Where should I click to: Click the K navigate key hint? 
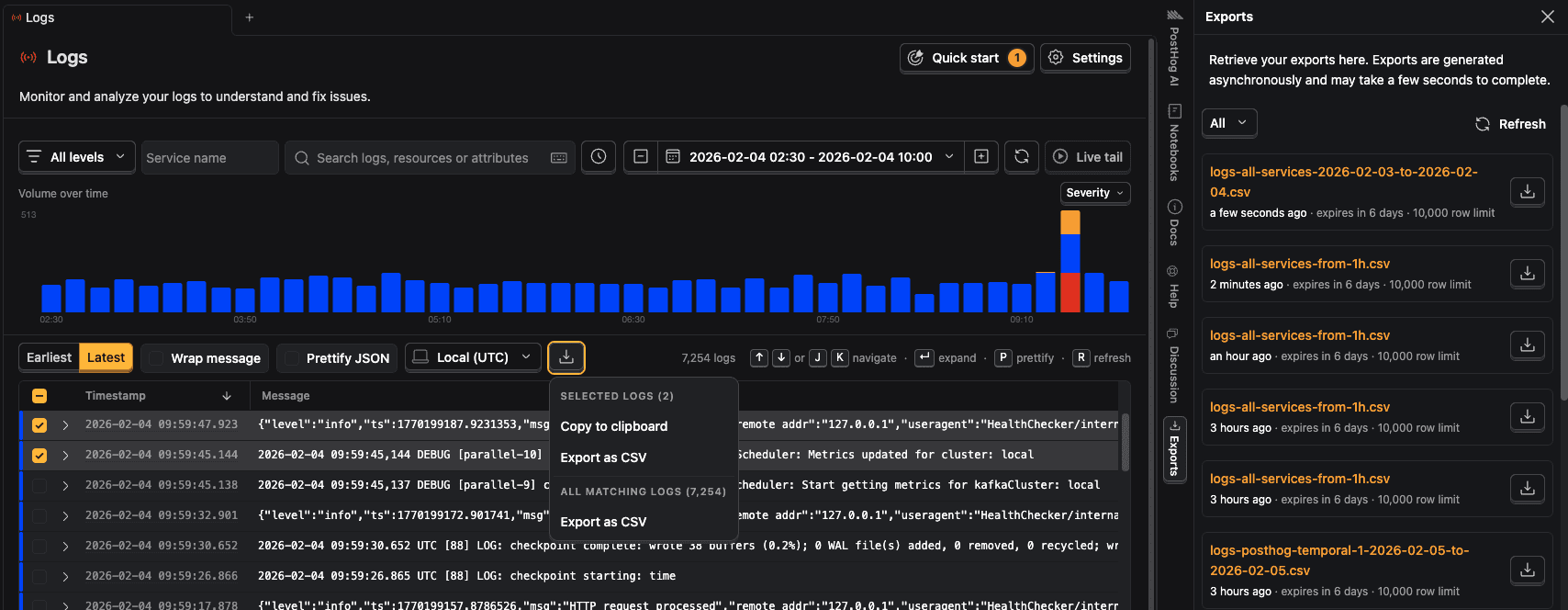tap(840, 357)
